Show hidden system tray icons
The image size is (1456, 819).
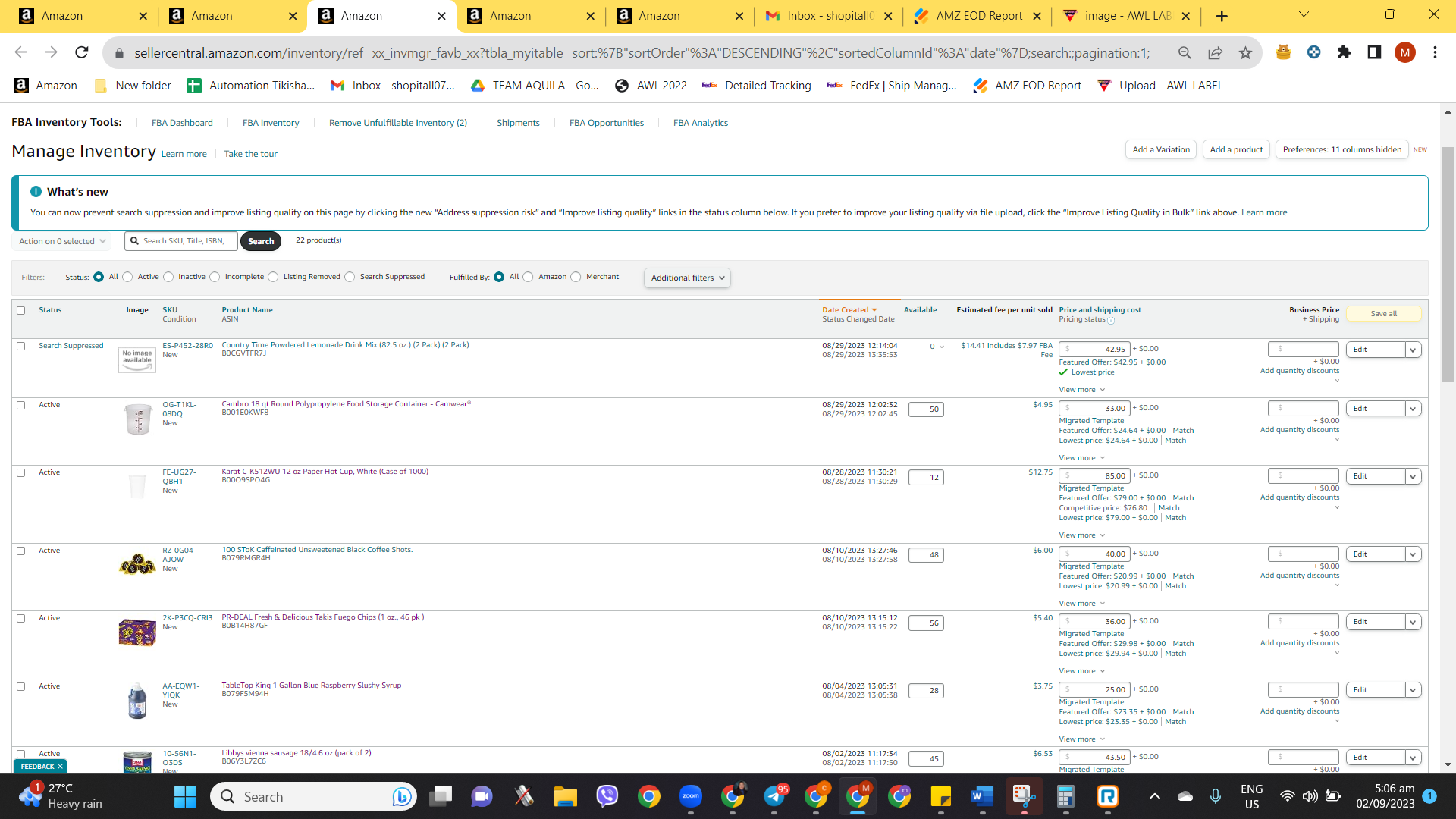coord(1154,796)
